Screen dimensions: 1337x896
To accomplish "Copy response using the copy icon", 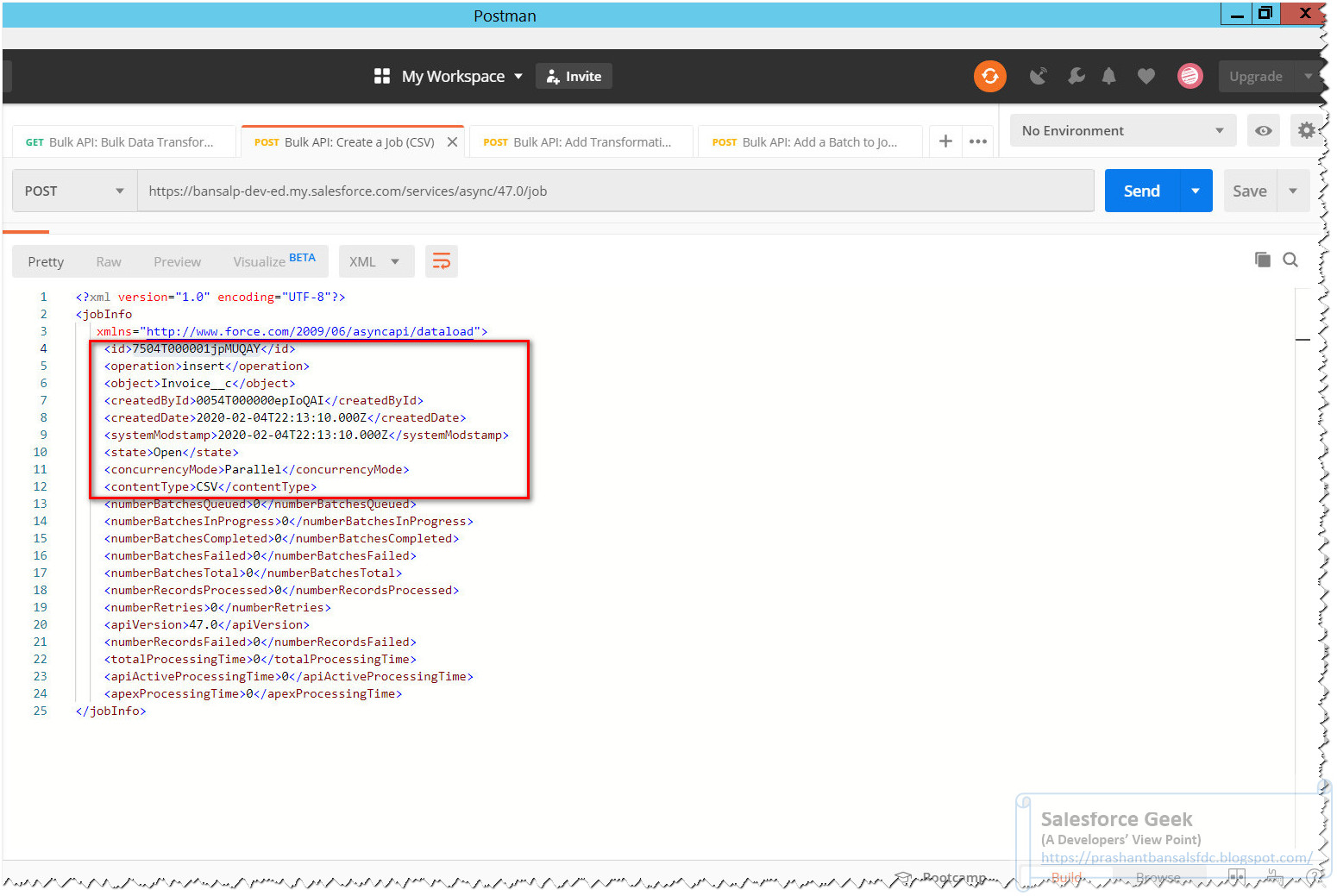I will (x=1263, y=260).
